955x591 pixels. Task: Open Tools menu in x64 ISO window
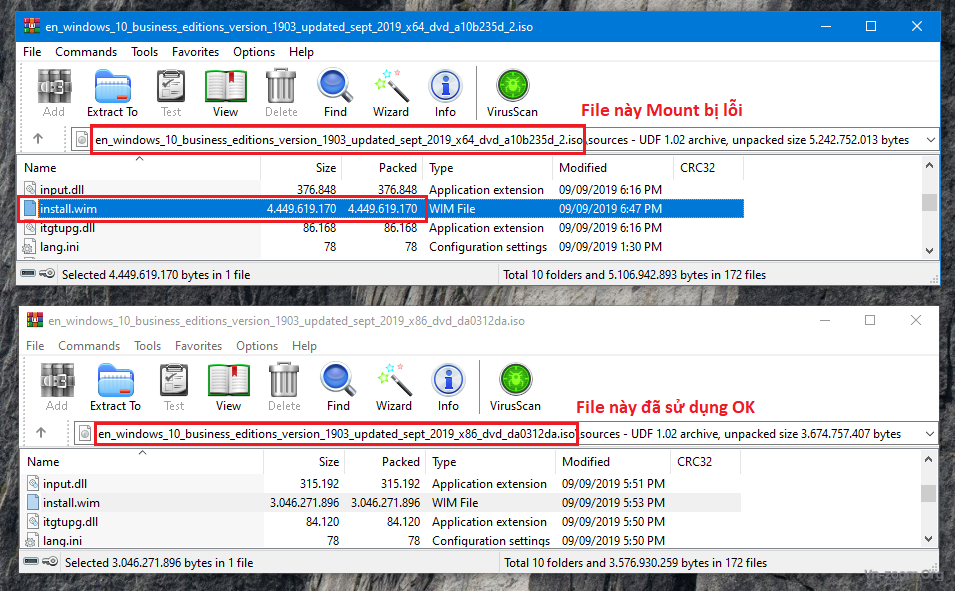(144, 52)
